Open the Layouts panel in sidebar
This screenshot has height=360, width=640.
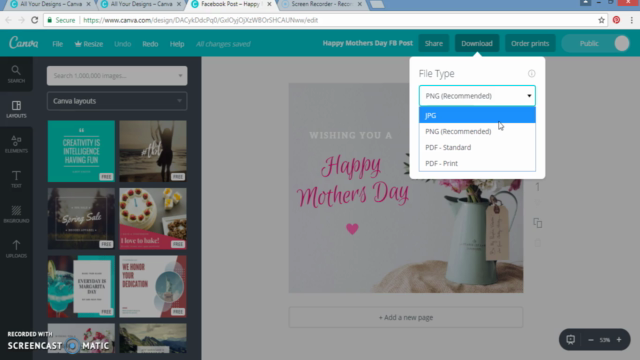pyautogui.click(x=16, y=109)
